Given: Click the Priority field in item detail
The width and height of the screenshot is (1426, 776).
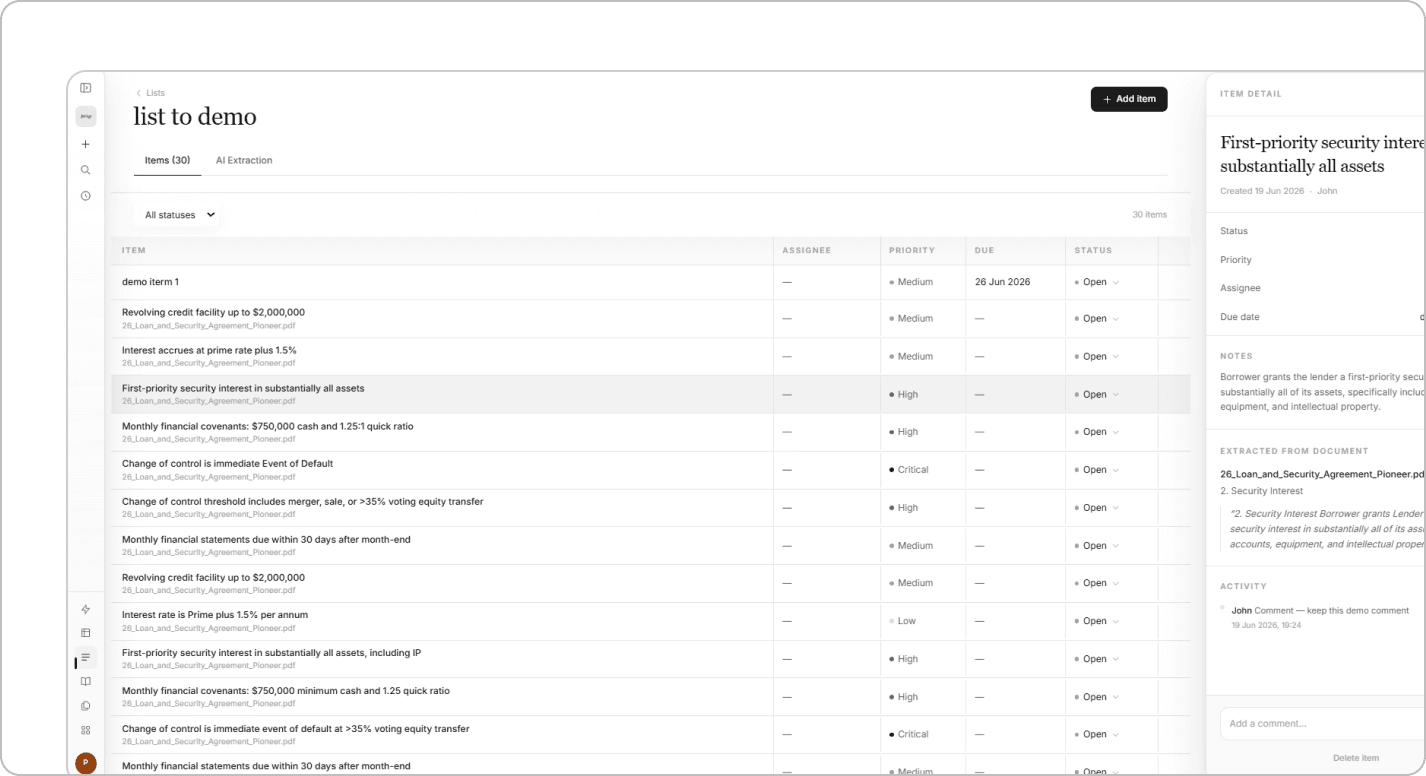Looking at the screenshot, I should [x=1322, y=260].
